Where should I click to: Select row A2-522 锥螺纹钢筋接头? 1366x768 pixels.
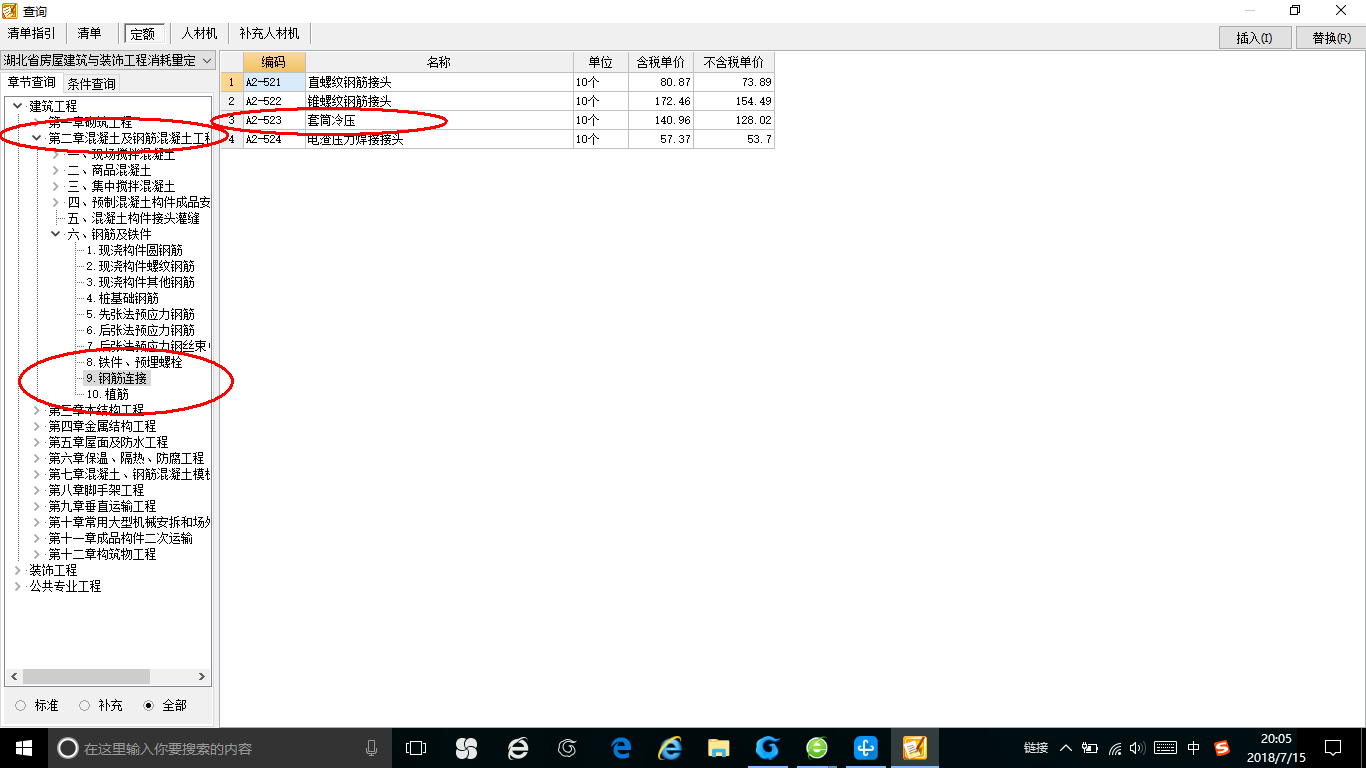click(498, 101)
